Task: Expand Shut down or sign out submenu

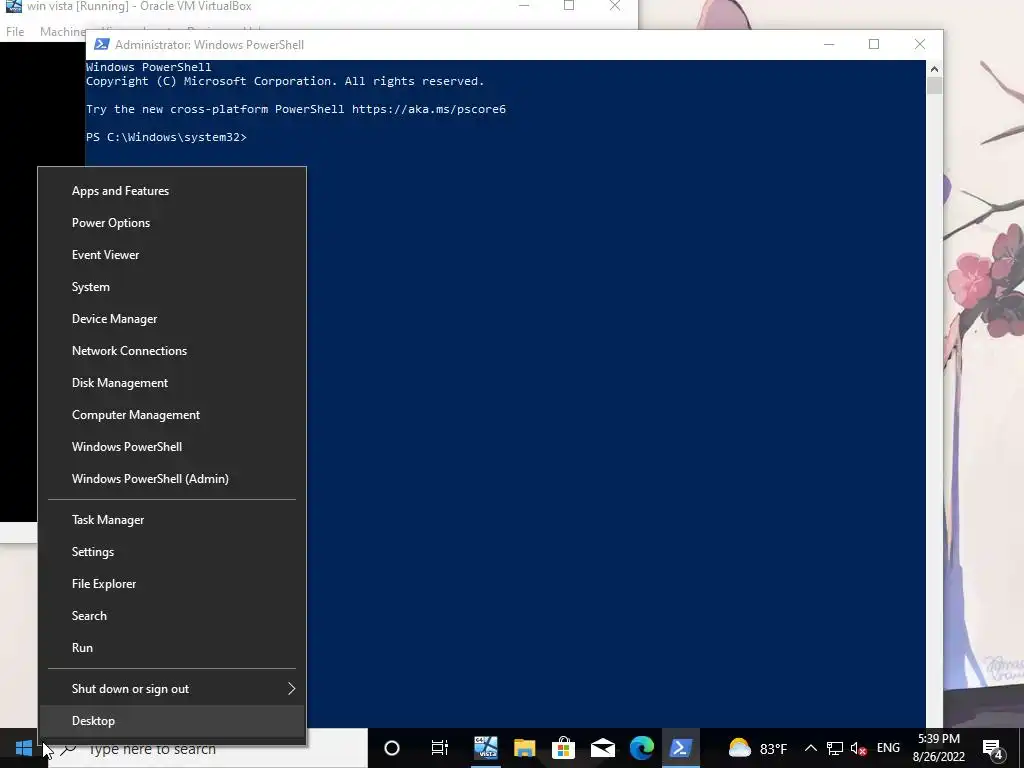Action: pyautogui.click(x=172, y=689)
